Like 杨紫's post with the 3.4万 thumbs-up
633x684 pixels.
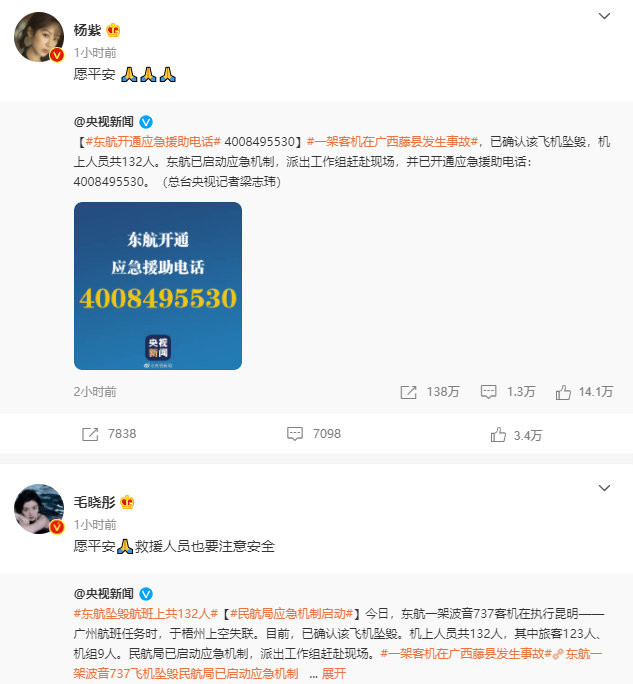tap(498, 434)
